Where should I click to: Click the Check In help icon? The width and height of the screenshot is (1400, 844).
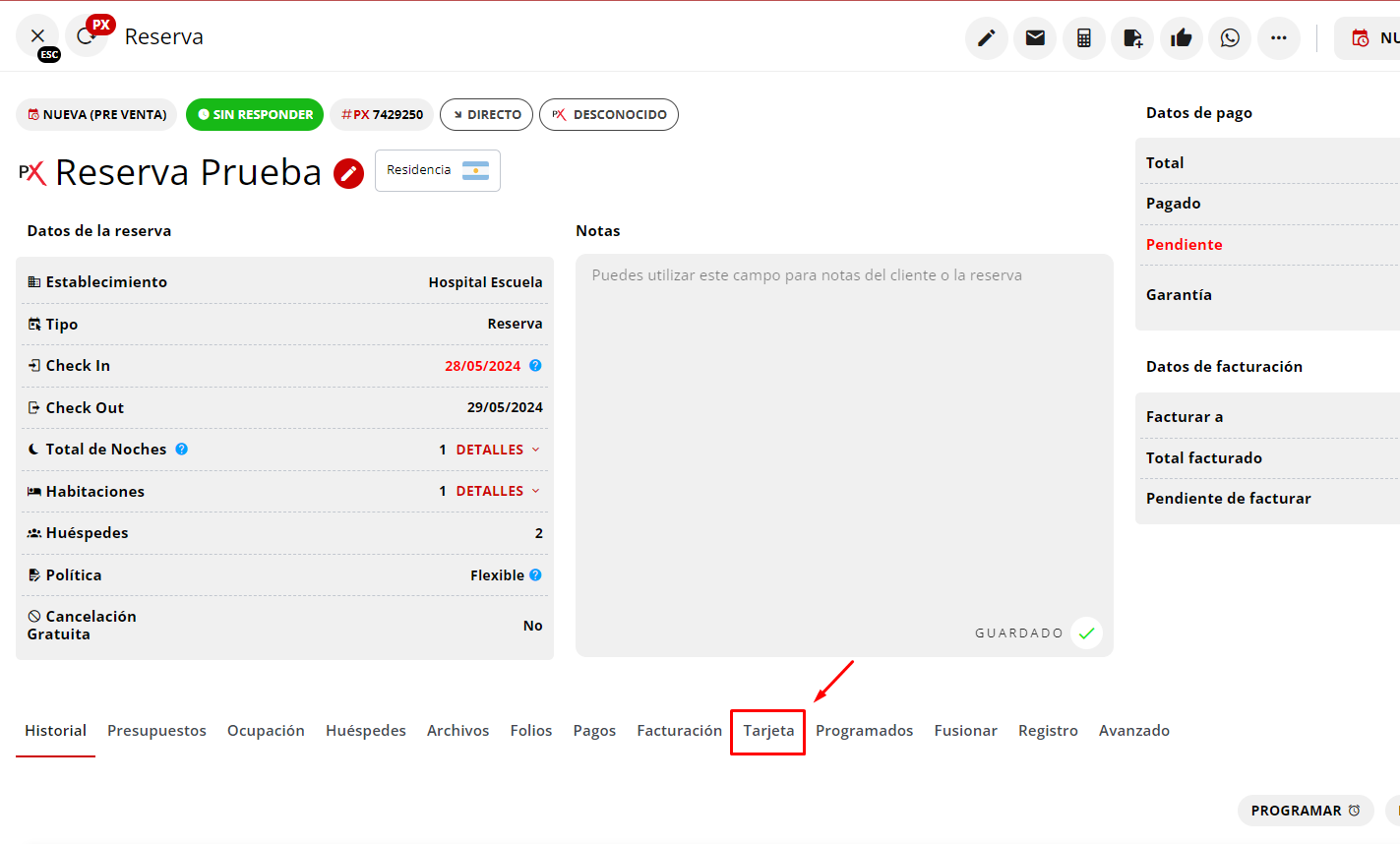(x=535, y=366)
